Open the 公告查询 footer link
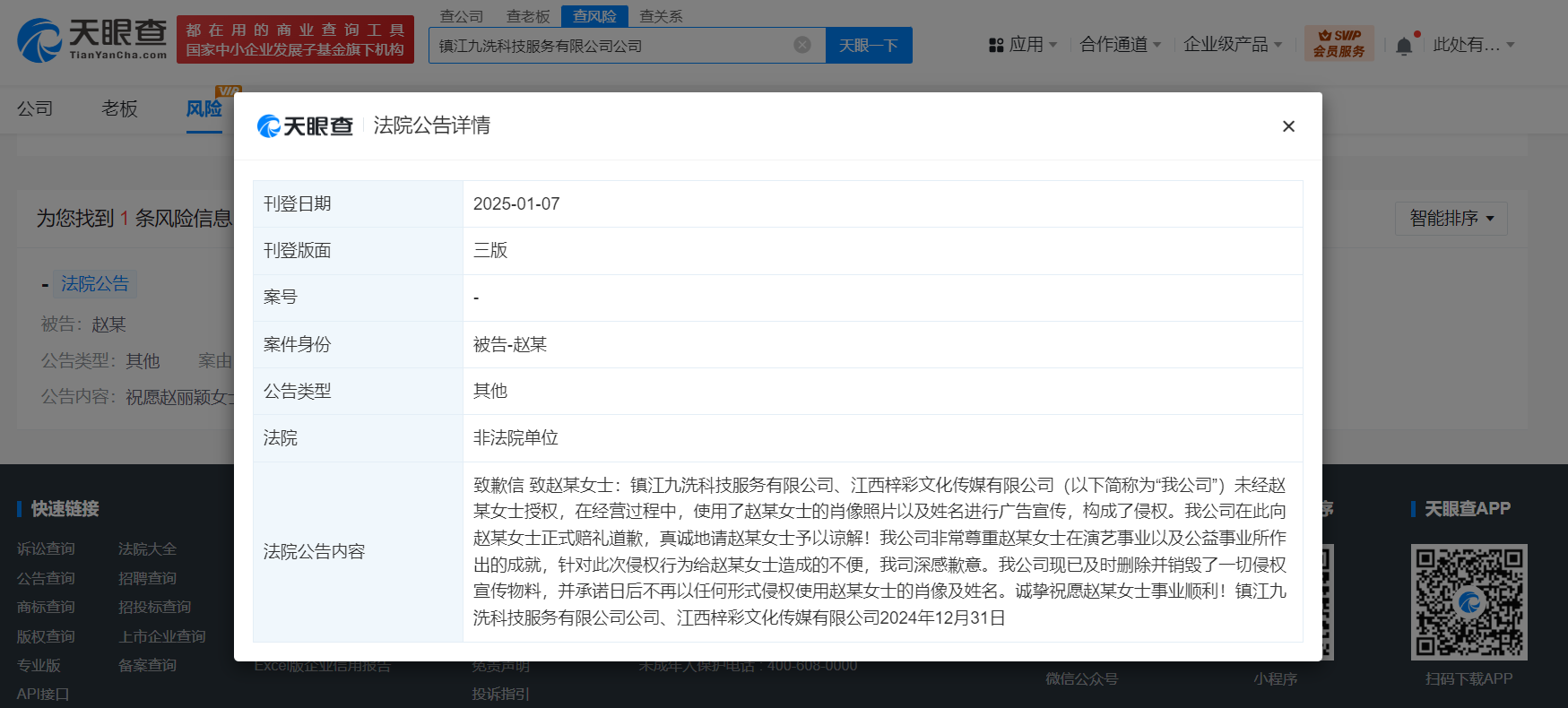 click(46, 578)
